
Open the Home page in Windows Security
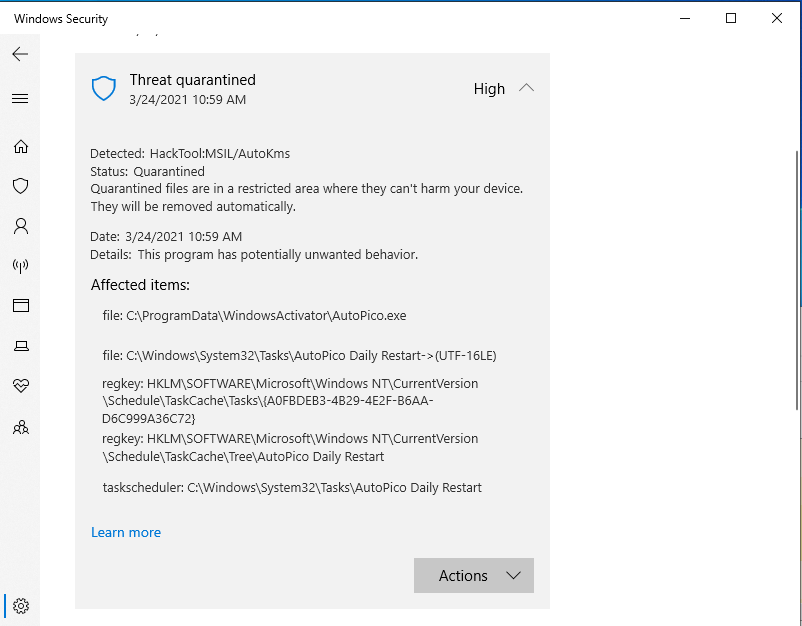click(20, 146)
